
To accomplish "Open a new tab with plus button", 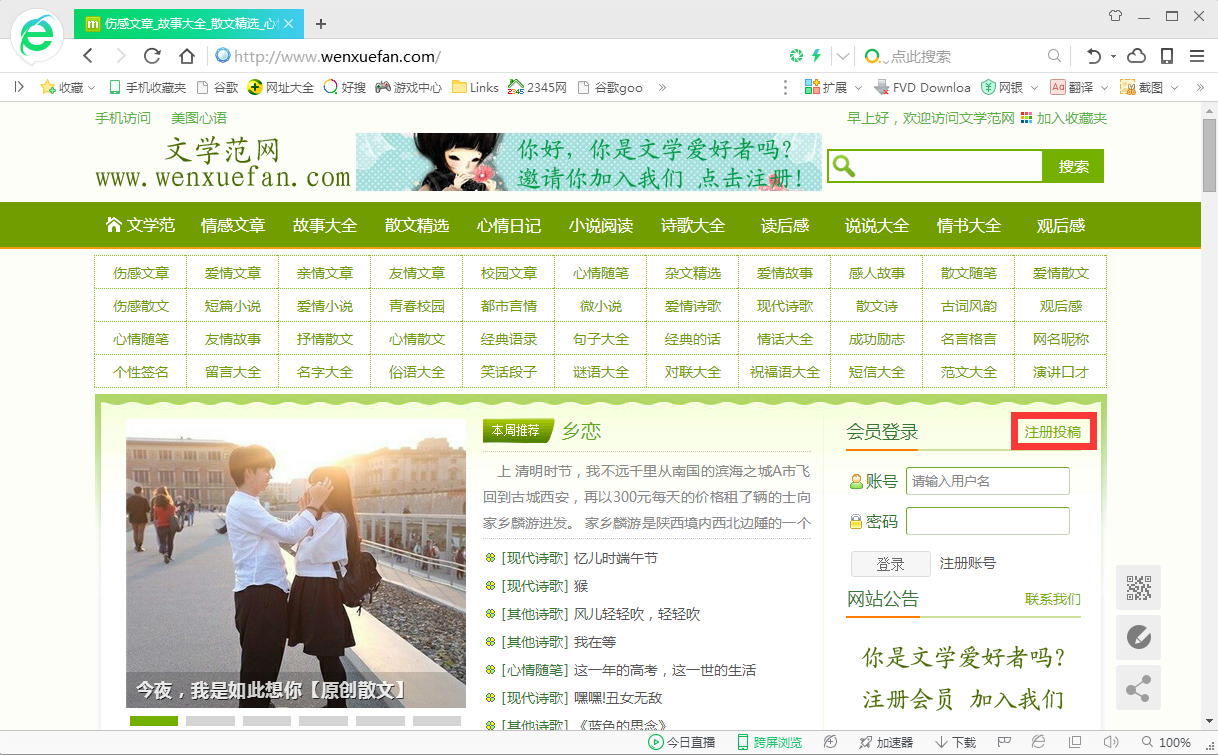I will tap(321, 23).
